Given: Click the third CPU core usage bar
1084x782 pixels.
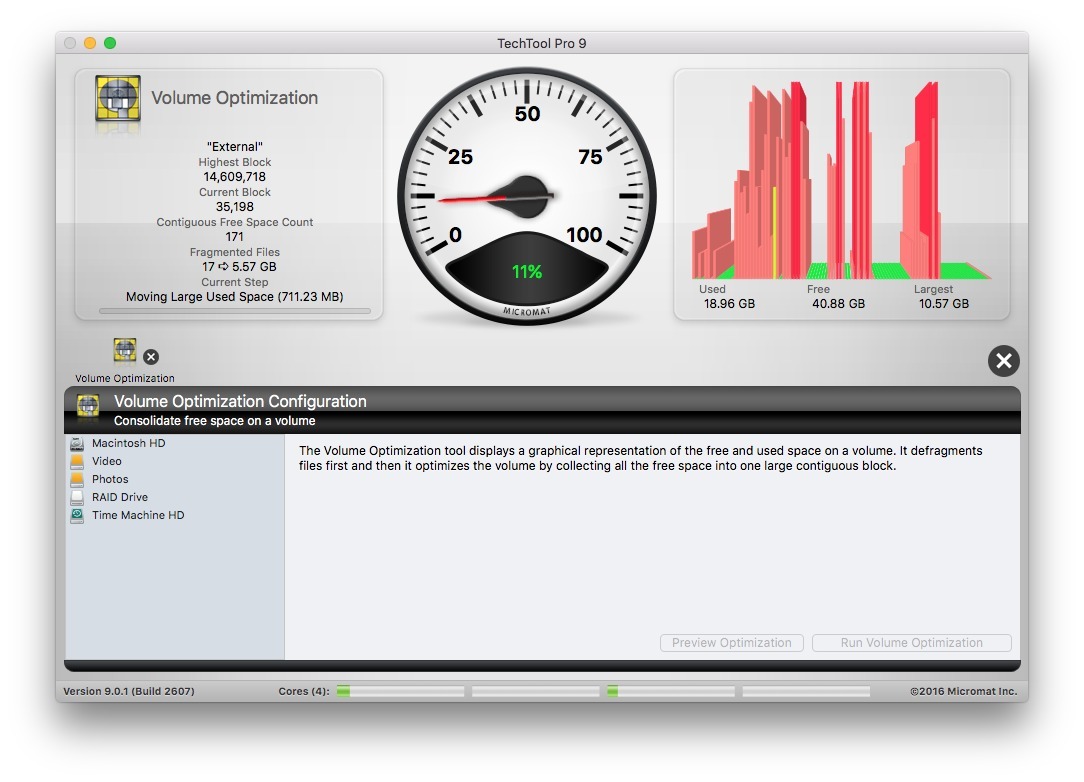Looking at the screenshot, I should pyautogui.click(x=671, y=691).
